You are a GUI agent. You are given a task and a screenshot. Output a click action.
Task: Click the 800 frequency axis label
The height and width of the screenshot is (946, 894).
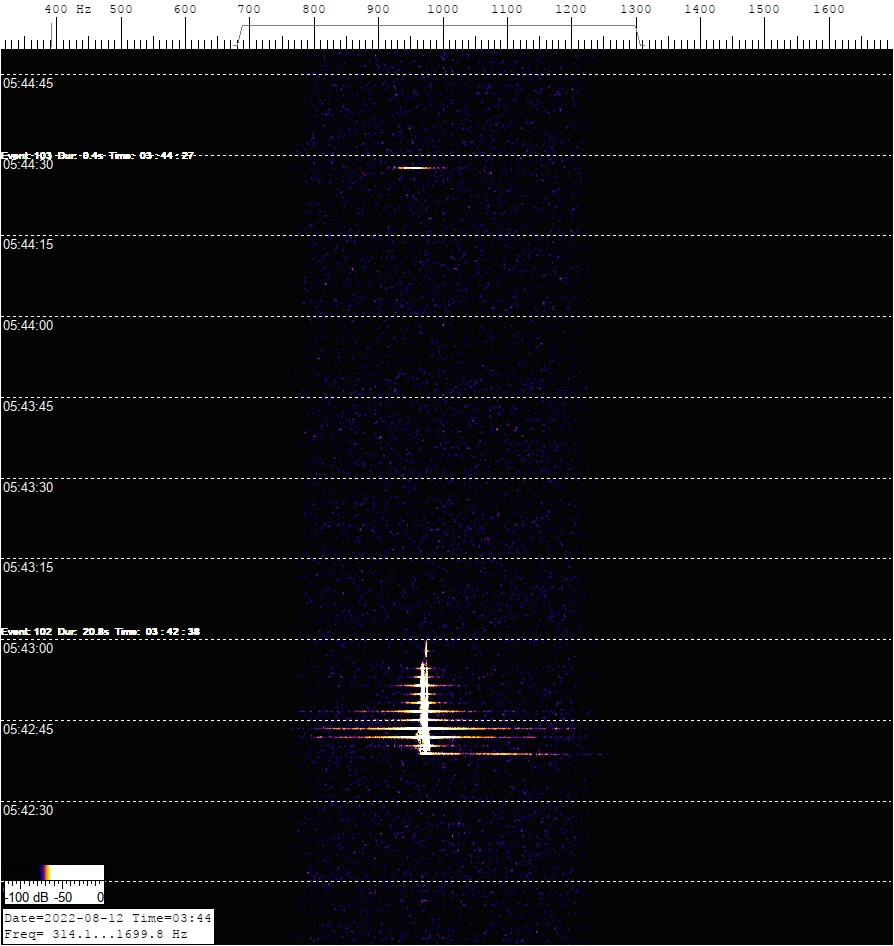314,9
